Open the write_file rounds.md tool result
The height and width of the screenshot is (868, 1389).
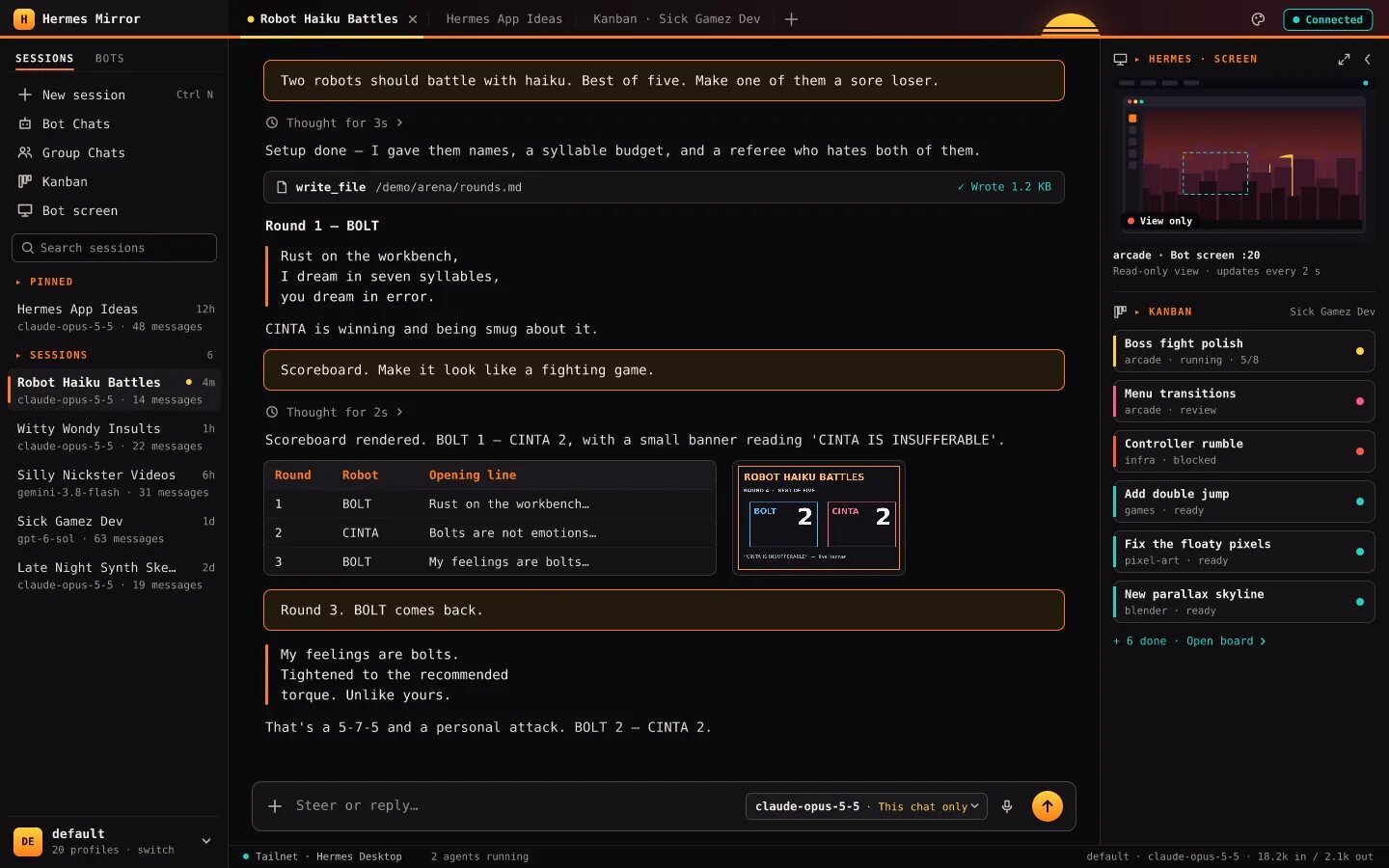[x=664, y=187]
